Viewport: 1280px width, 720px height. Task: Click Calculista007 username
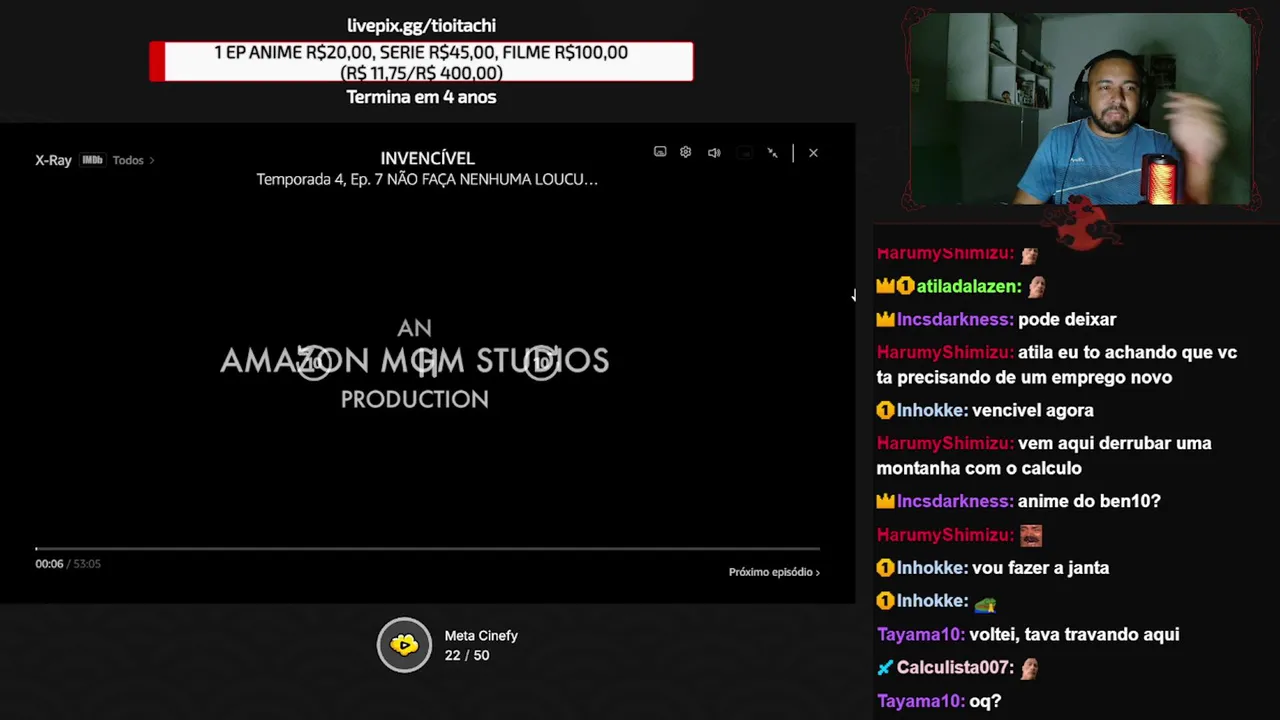955,667
